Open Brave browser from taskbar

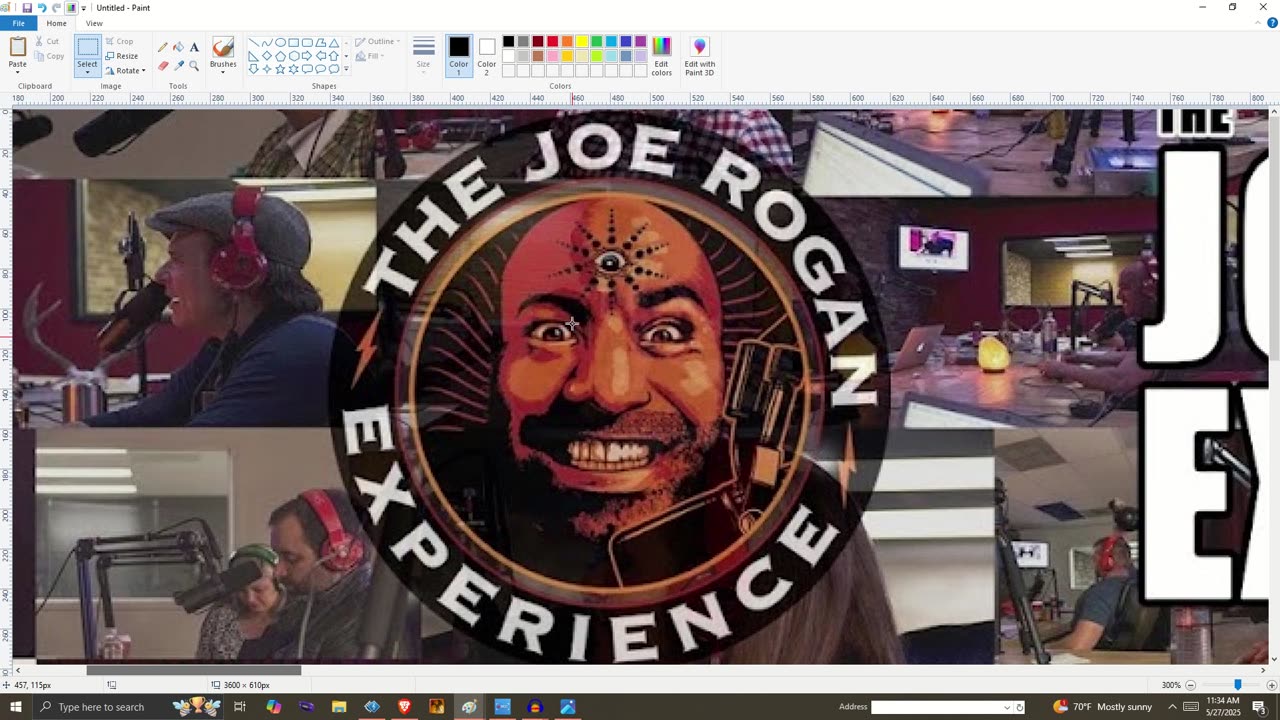pos(404,707)
